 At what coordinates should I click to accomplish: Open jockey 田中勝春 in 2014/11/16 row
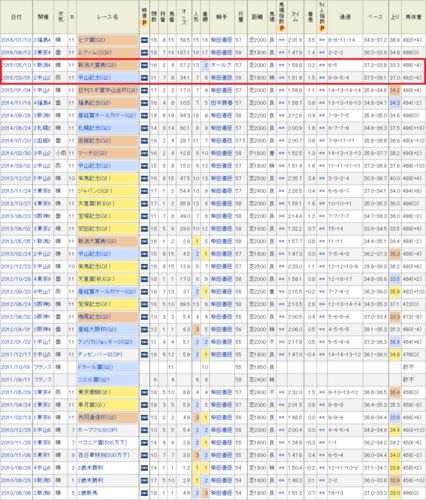221,103
